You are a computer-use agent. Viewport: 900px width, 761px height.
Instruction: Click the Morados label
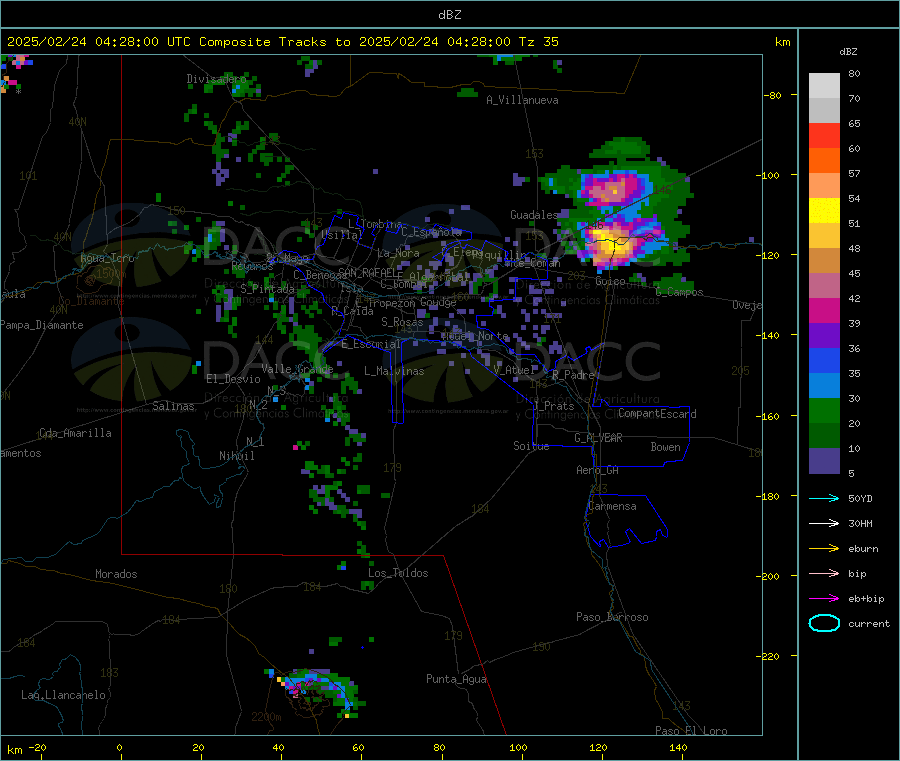click(x=116, y=574)
